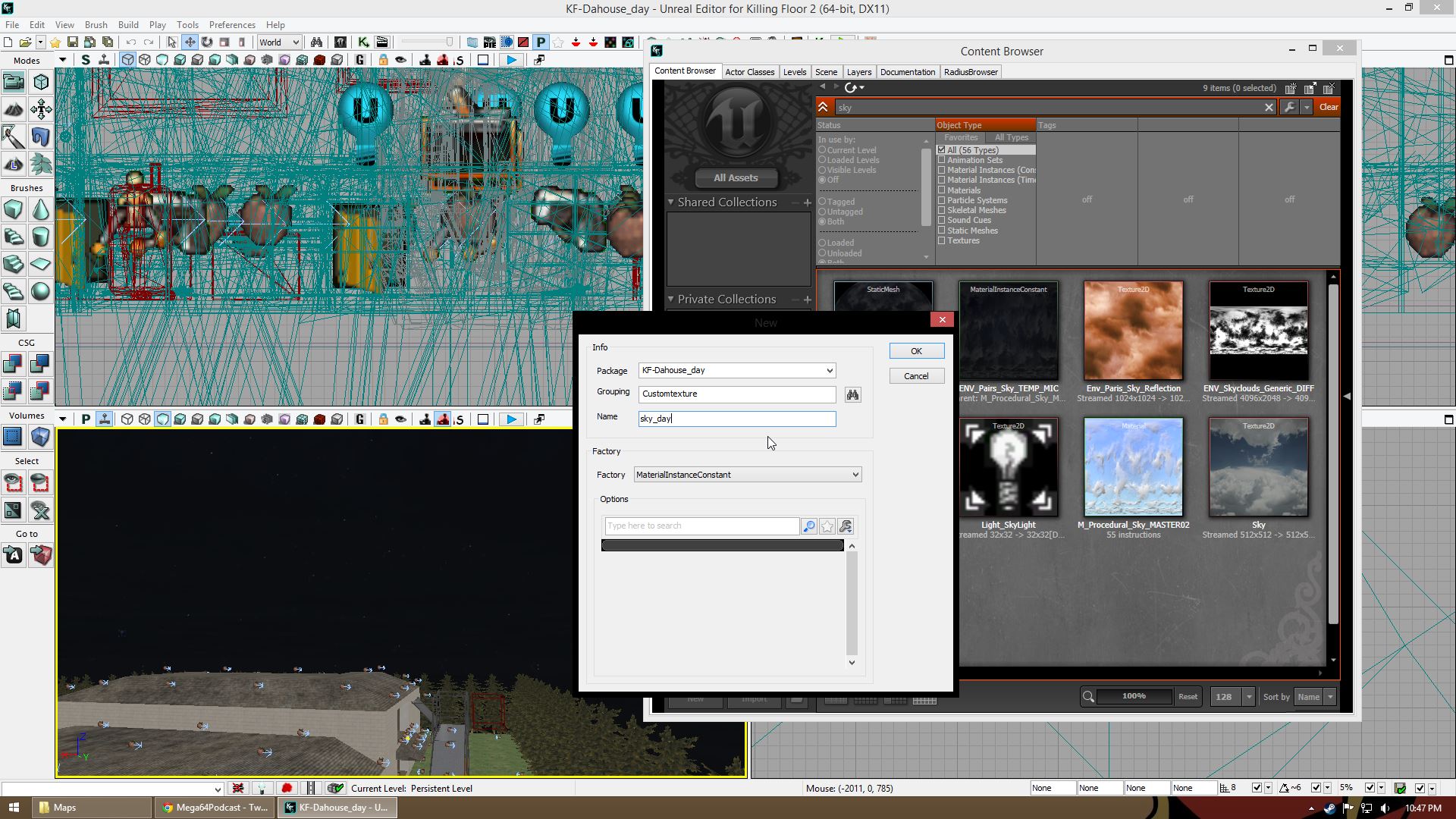Click the binoculars find actors icon
Image resolution: width=1456 pixels, height=819 pixels.
316,42
